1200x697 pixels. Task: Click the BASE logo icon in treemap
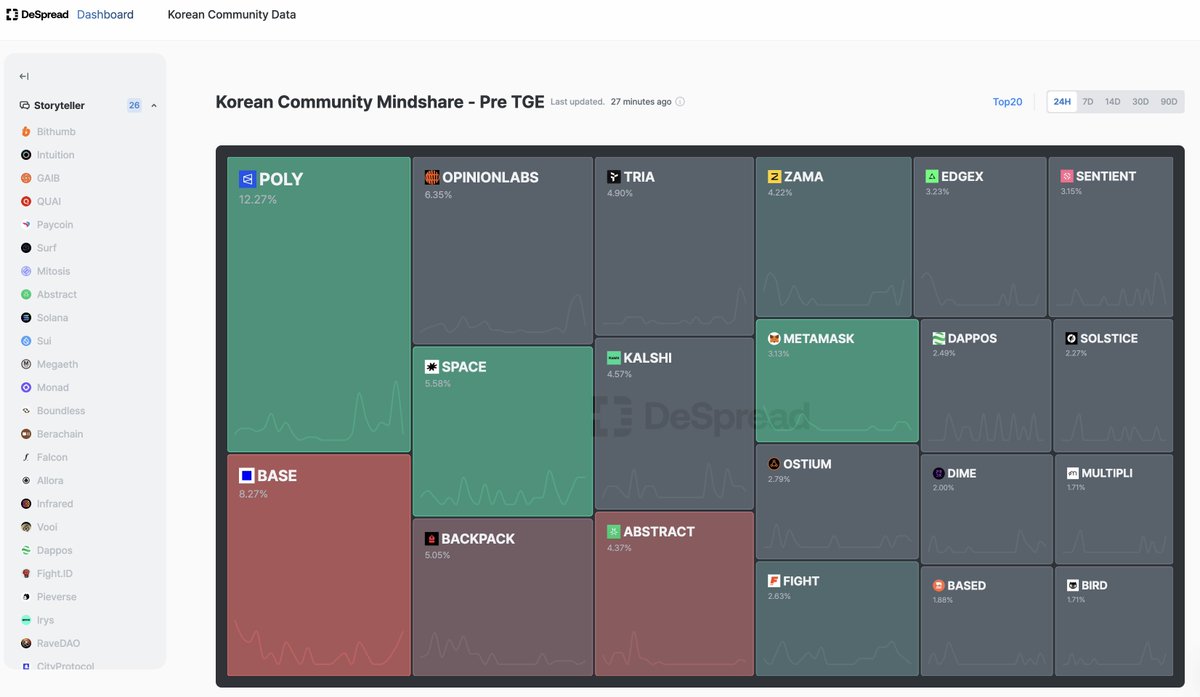coord(246,476)
